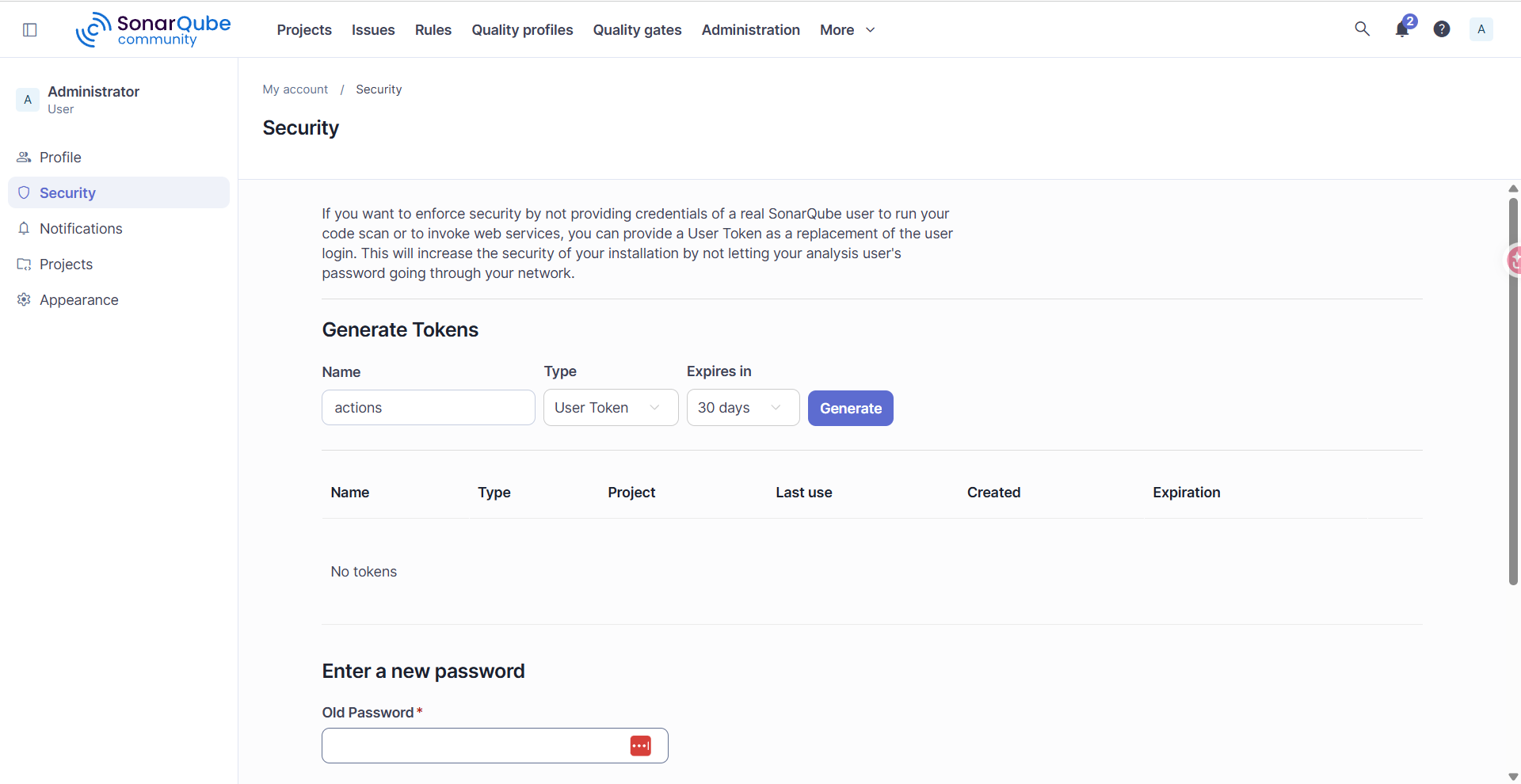Toggle the sidebar collapse icon
Image resolution: width=1521 pixels, height=784 pixels.
click(30, 29)
